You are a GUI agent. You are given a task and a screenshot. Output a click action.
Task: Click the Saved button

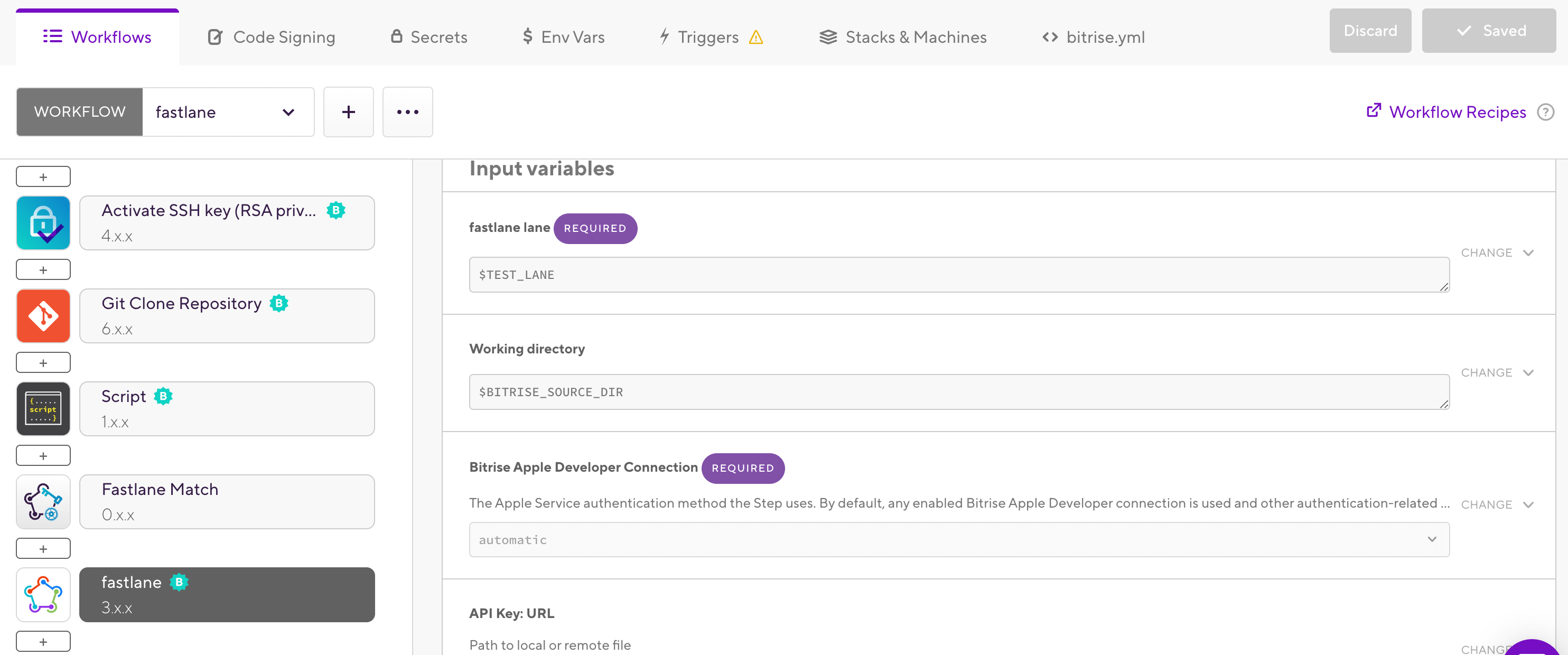1489,31
